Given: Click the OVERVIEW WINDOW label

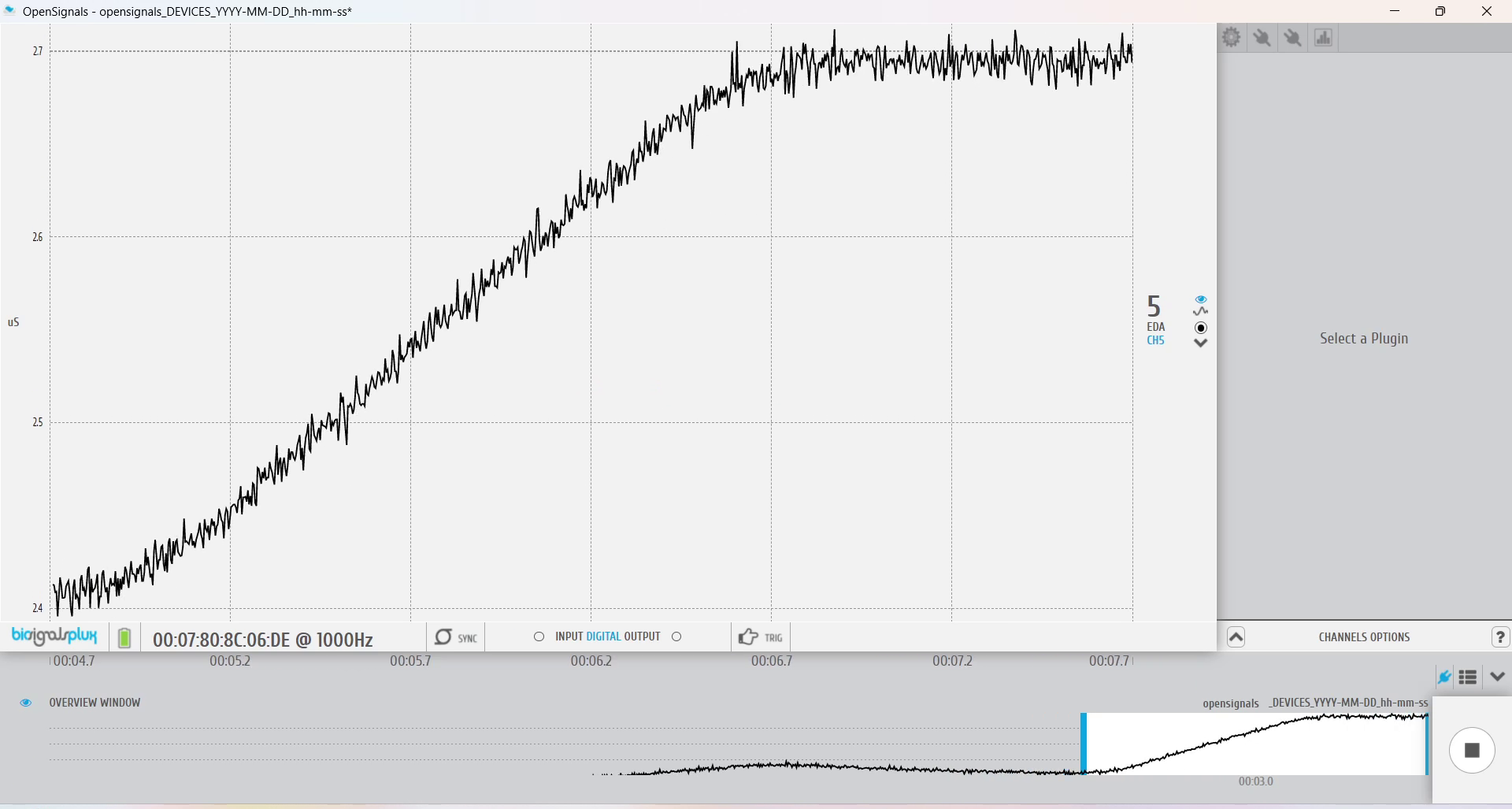Looking at the screenshot, I should [94, 703].
